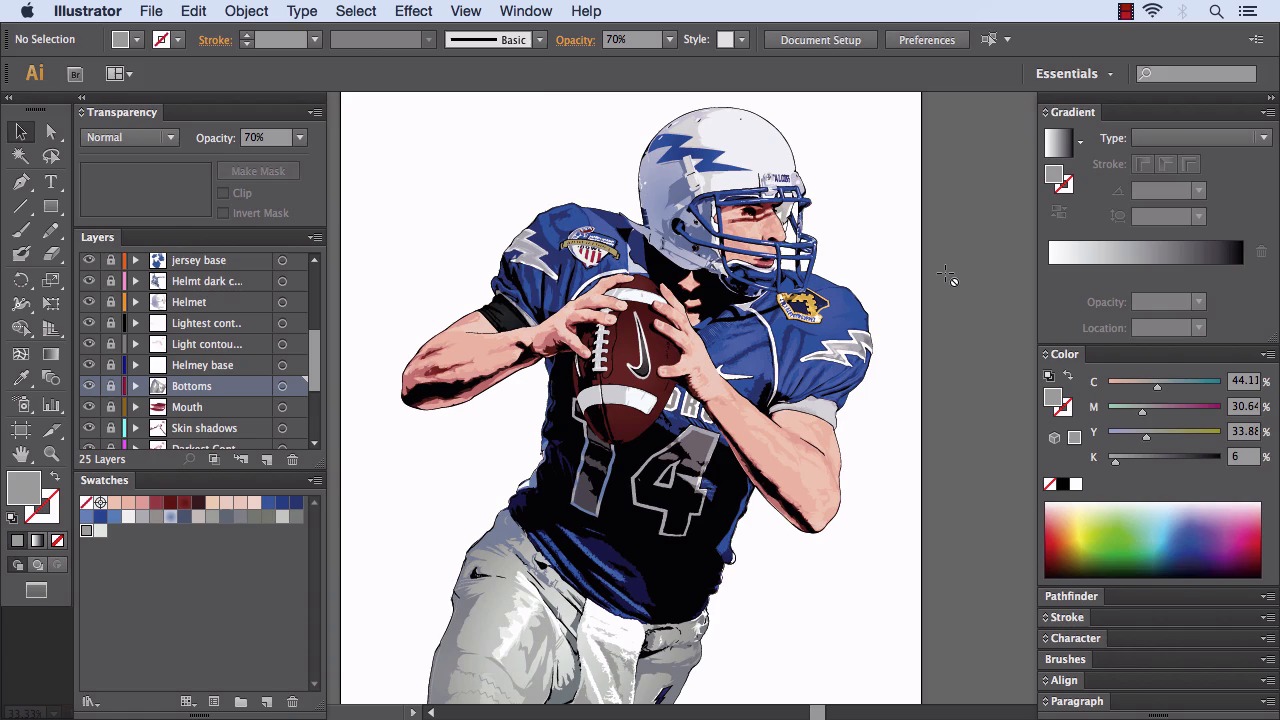Expand the Bottoms layer

(135, 386)
